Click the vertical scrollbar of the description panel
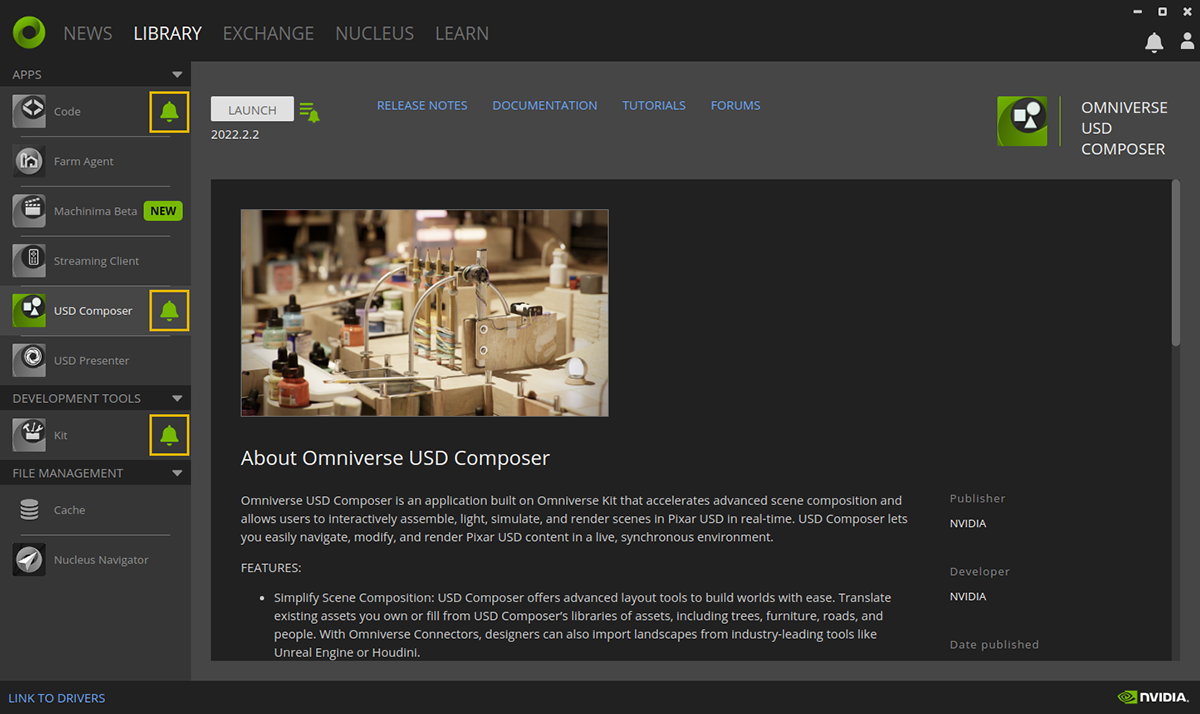1200x714 pixels. (1176, 264)
